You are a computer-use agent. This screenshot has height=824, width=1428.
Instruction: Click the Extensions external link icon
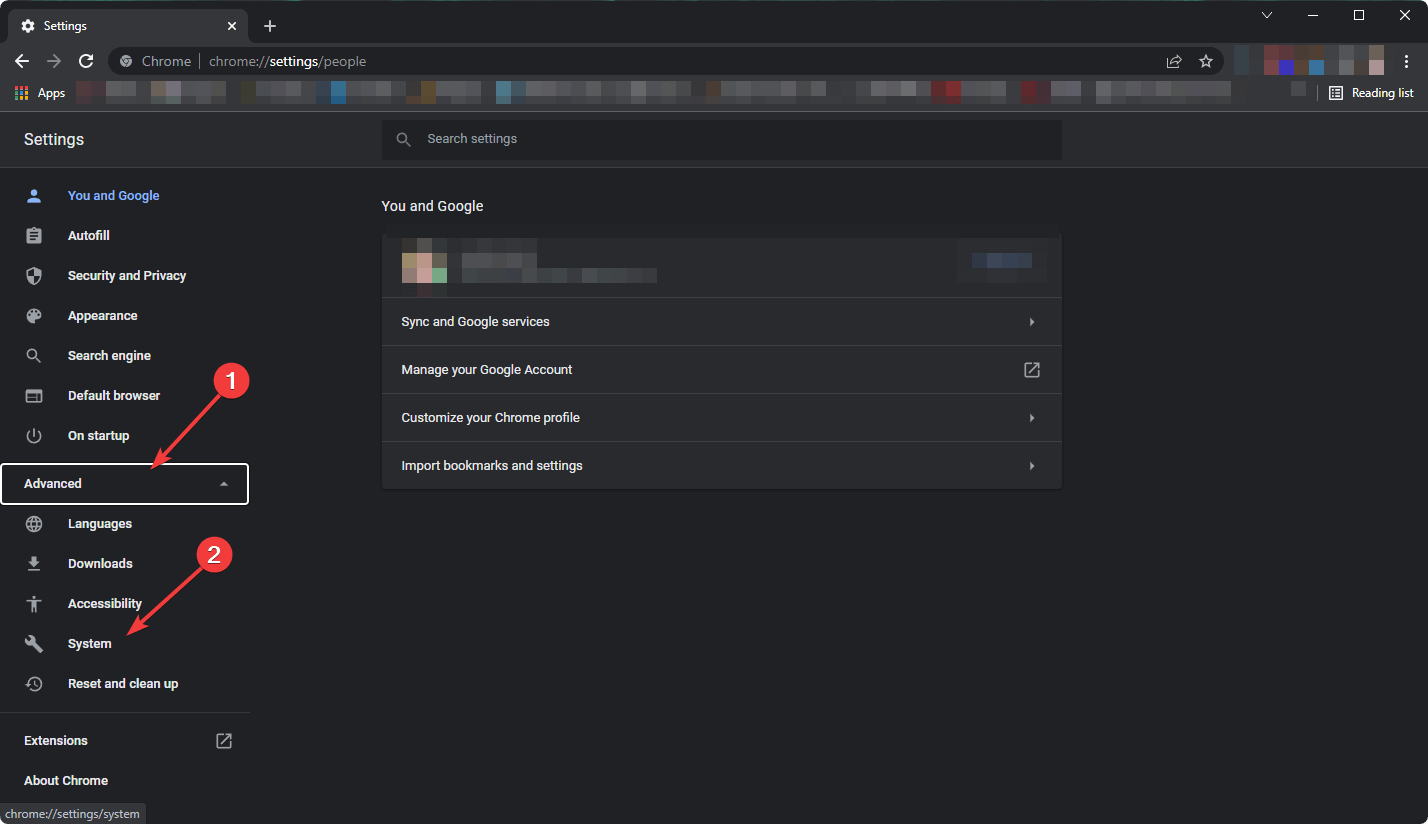pyautogui.click(x=224, y=741)
